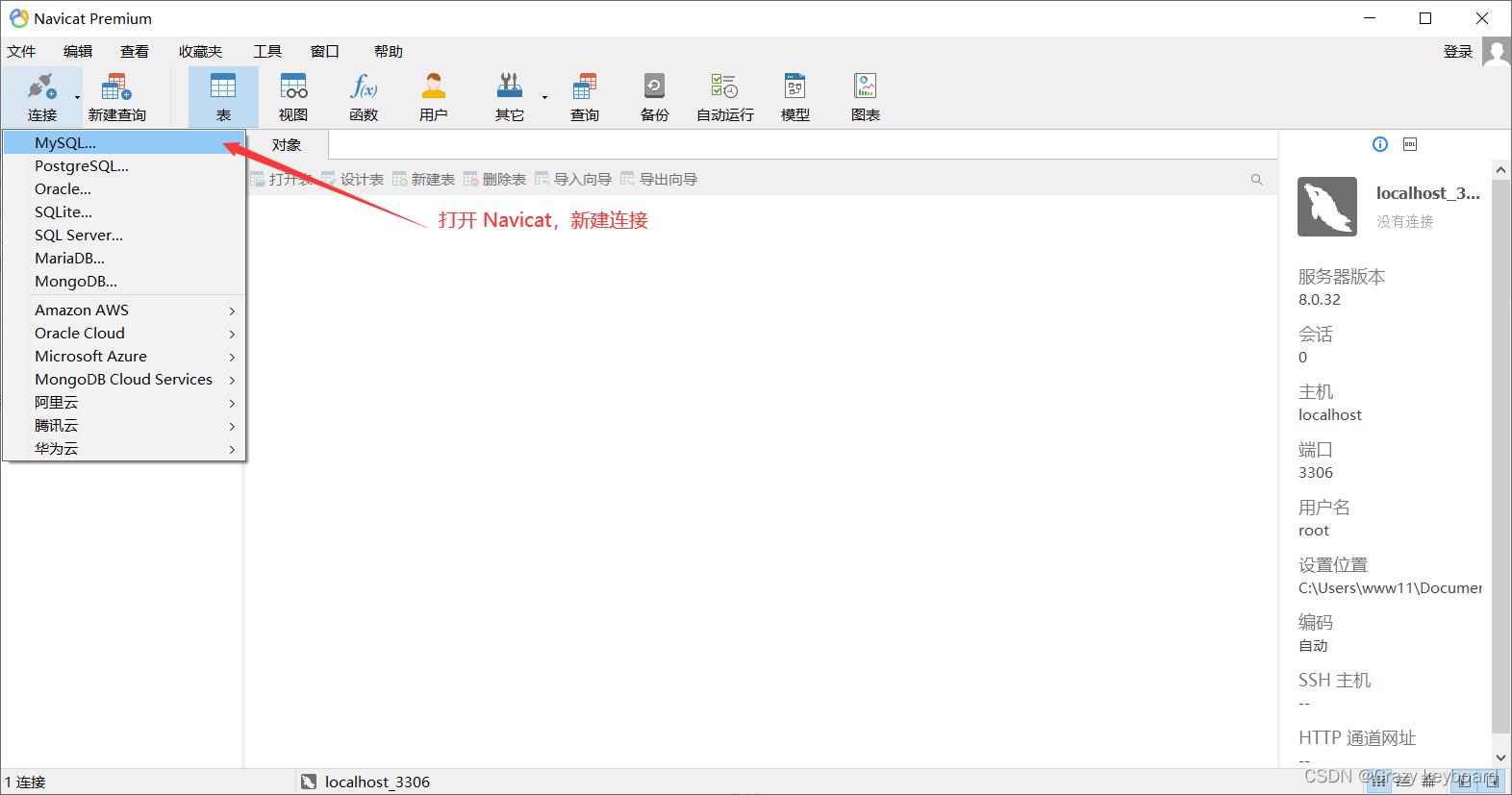
Task: Open the Charts (图表) toolbar icon
Action: pyautogui.click(x=866, y=96)
